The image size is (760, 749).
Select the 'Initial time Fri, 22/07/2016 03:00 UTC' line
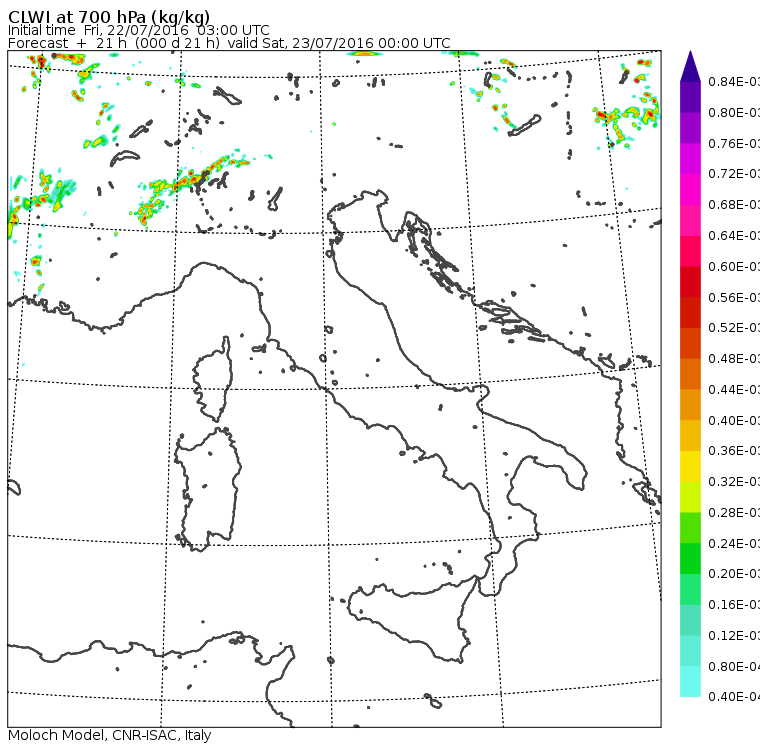tap(139, 30)
